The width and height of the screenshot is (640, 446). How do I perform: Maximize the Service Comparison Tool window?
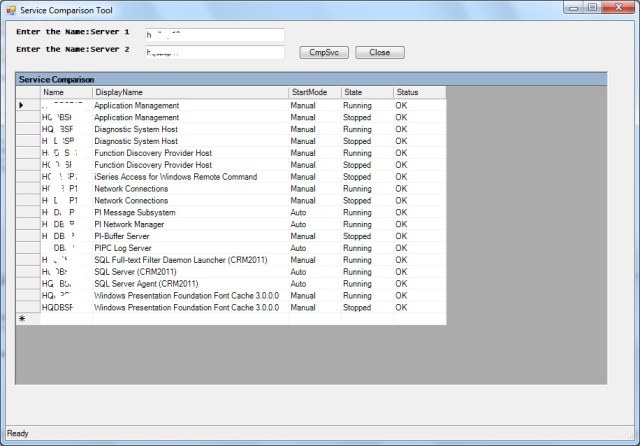pyautogui.click(x=593, y=7)
